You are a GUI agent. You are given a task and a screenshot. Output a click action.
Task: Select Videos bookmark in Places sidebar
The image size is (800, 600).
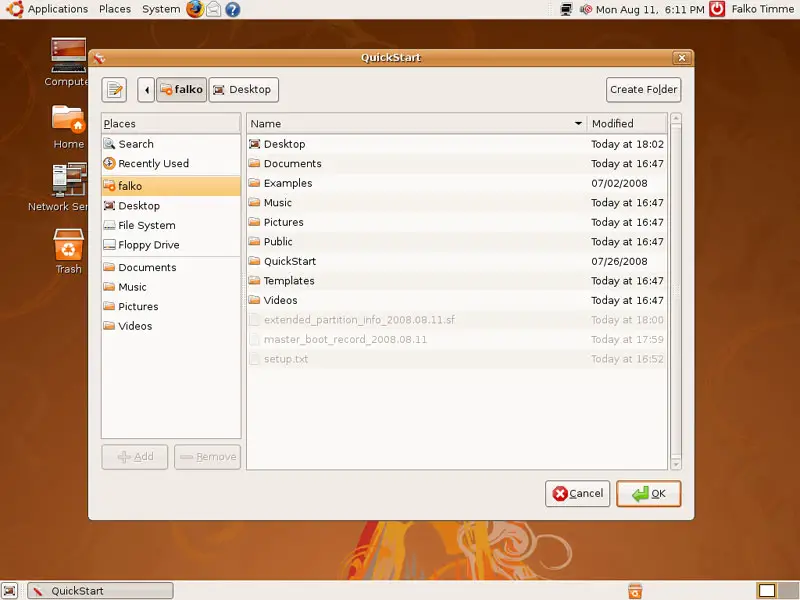[171, 326]
